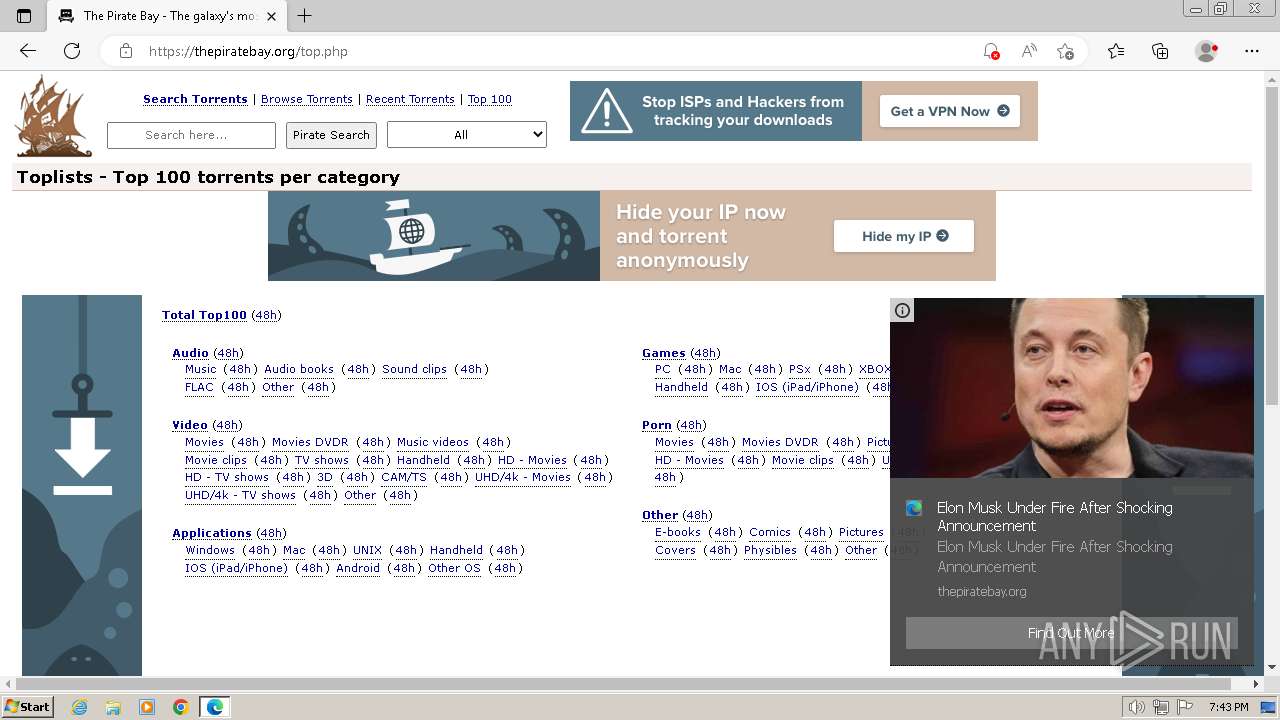This screenshot has height=720, width=1280.
Task: Click the vertical scrollbar thumb
Action: click(1272, 245)
